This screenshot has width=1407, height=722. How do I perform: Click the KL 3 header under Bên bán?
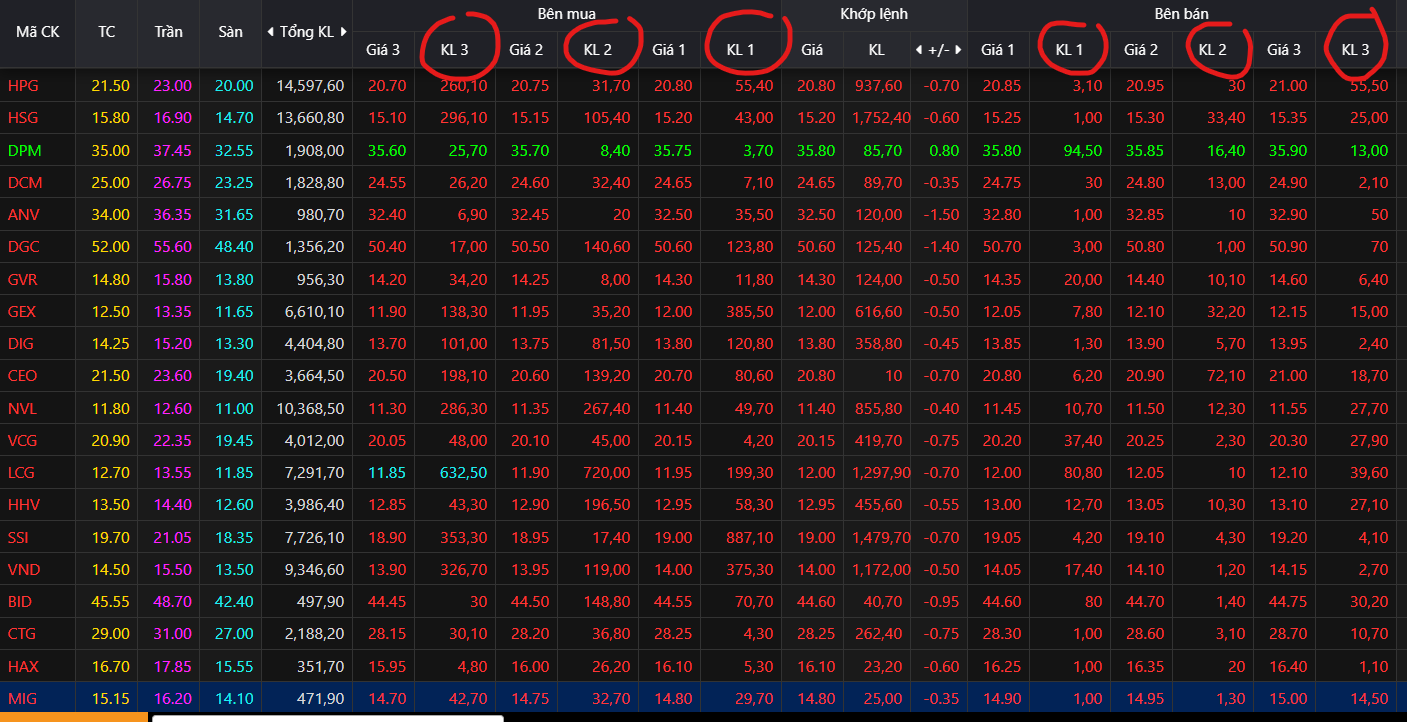(1355, 49)
